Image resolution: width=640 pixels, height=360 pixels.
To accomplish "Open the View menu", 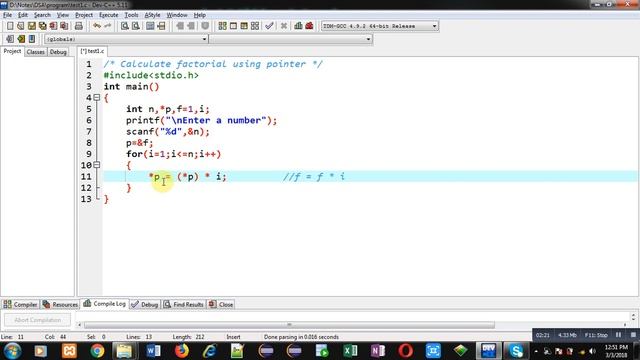I will pos(62,15).
